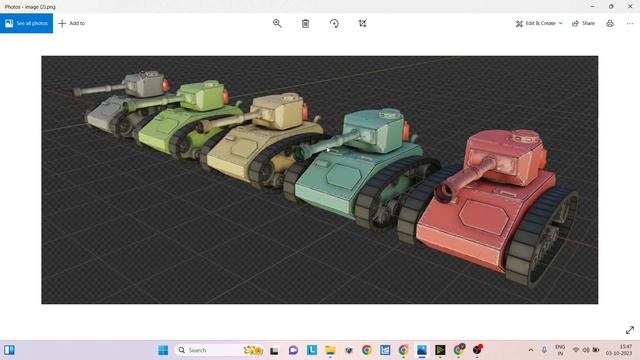Switch to the Photos app taskbar icon
The width and height of the screenshot is (640, 360).
[422, 350]
